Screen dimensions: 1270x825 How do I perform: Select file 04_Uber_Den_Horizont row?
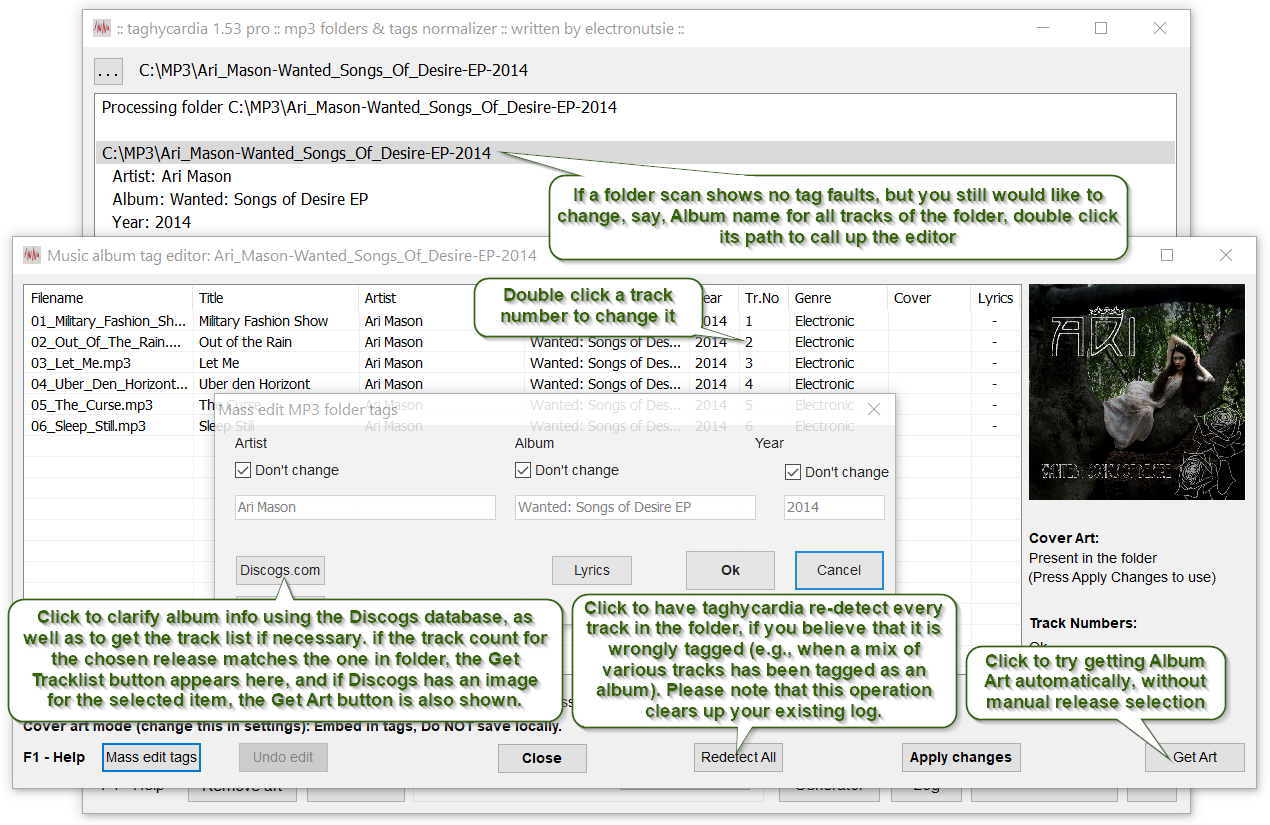click(x=108, y=384)
